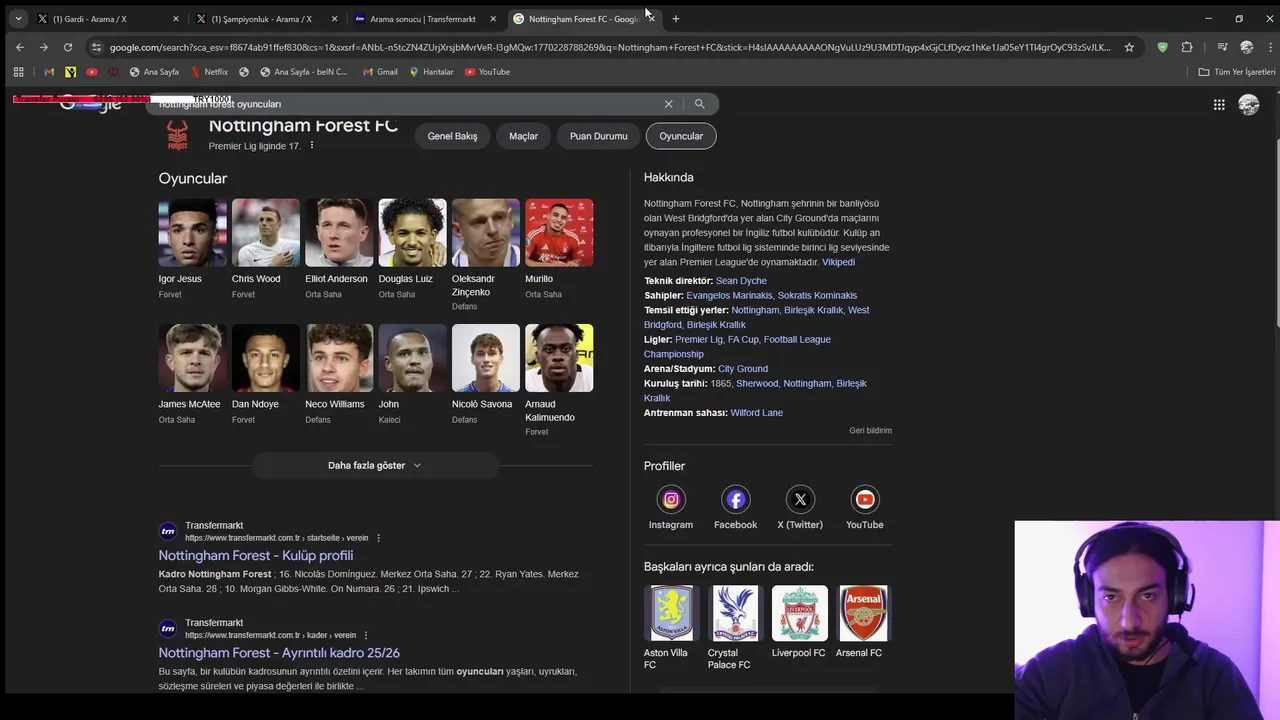Open Sean Dyche manager link

pos(741,281)
